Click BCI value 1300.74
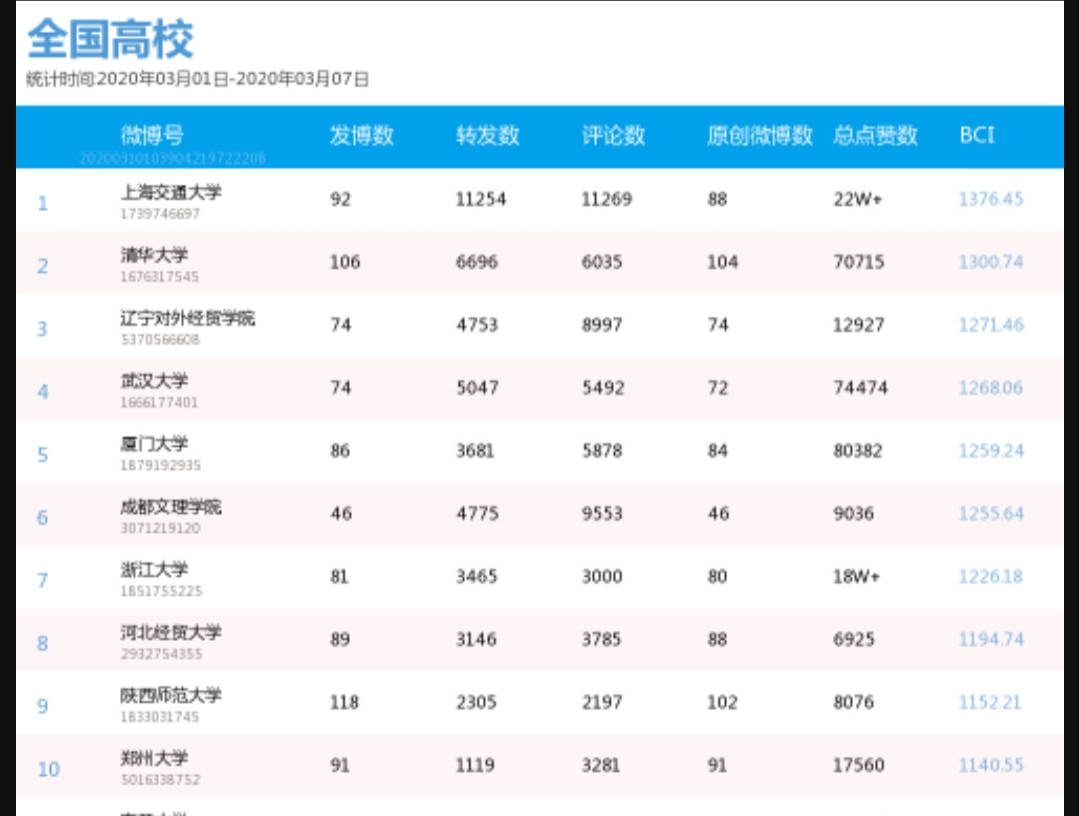This screenshot has width=1079, height=816. click(x=991, y=261)
